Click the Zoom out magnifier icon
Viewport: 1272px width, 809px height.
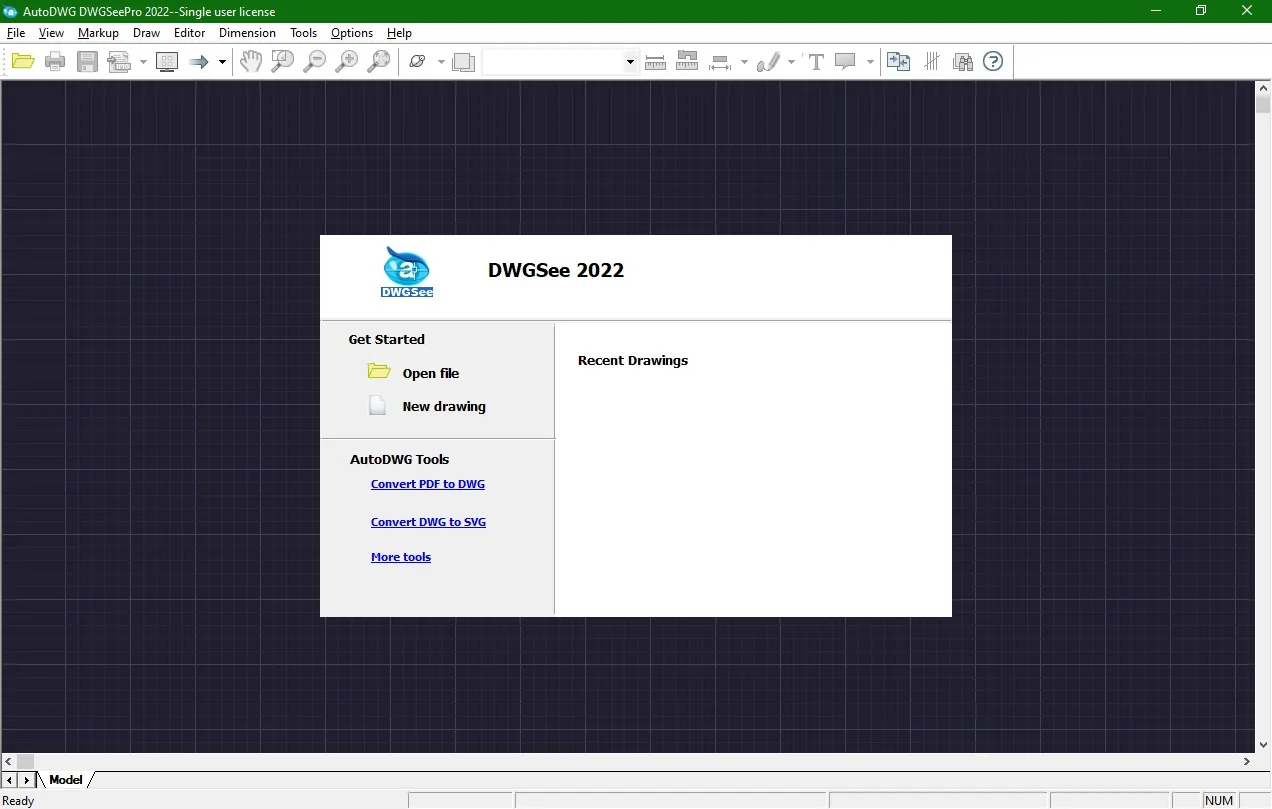coord(315,62)
